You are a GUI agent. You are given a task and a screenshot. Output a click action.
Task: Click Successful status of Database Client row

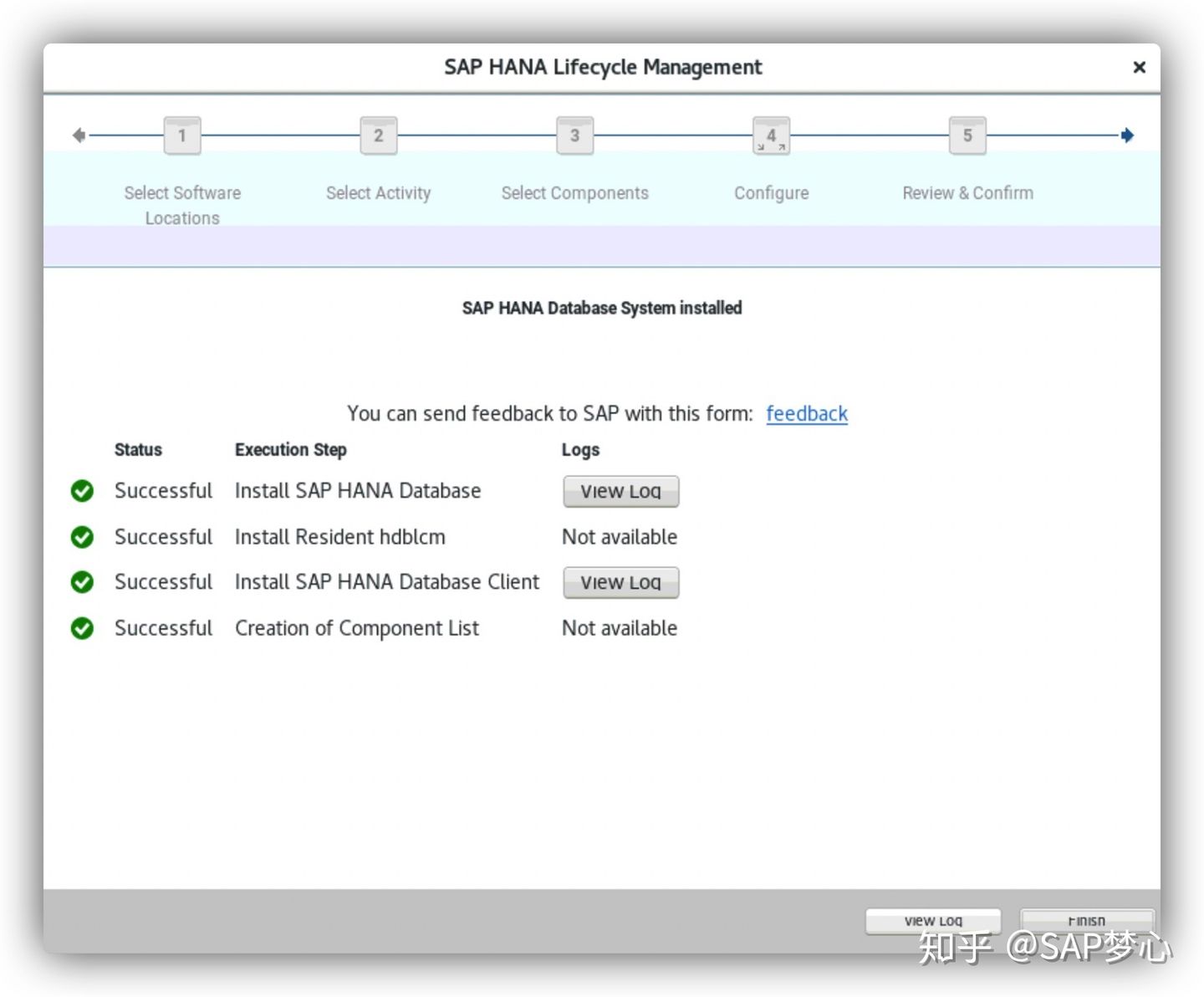coord(163,582)
